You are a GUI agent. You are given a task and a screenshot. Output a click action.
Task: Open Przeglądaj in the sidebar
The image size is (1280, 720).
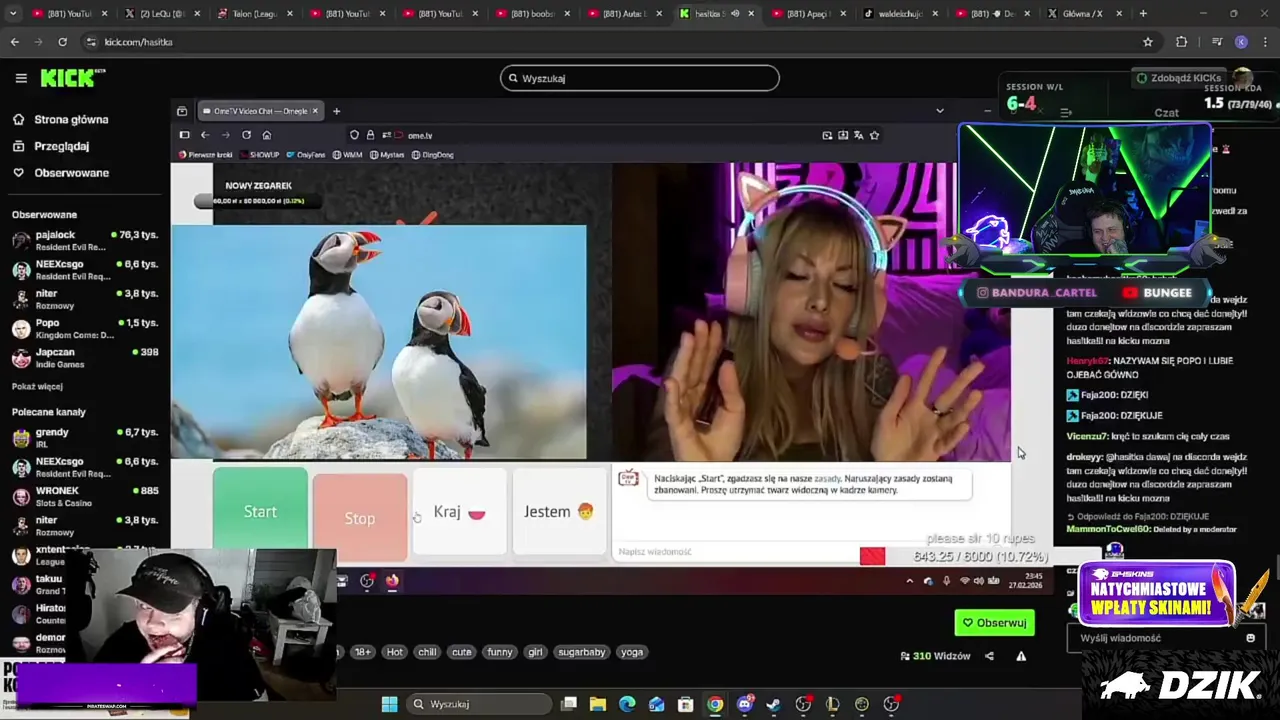click(61, 146)
